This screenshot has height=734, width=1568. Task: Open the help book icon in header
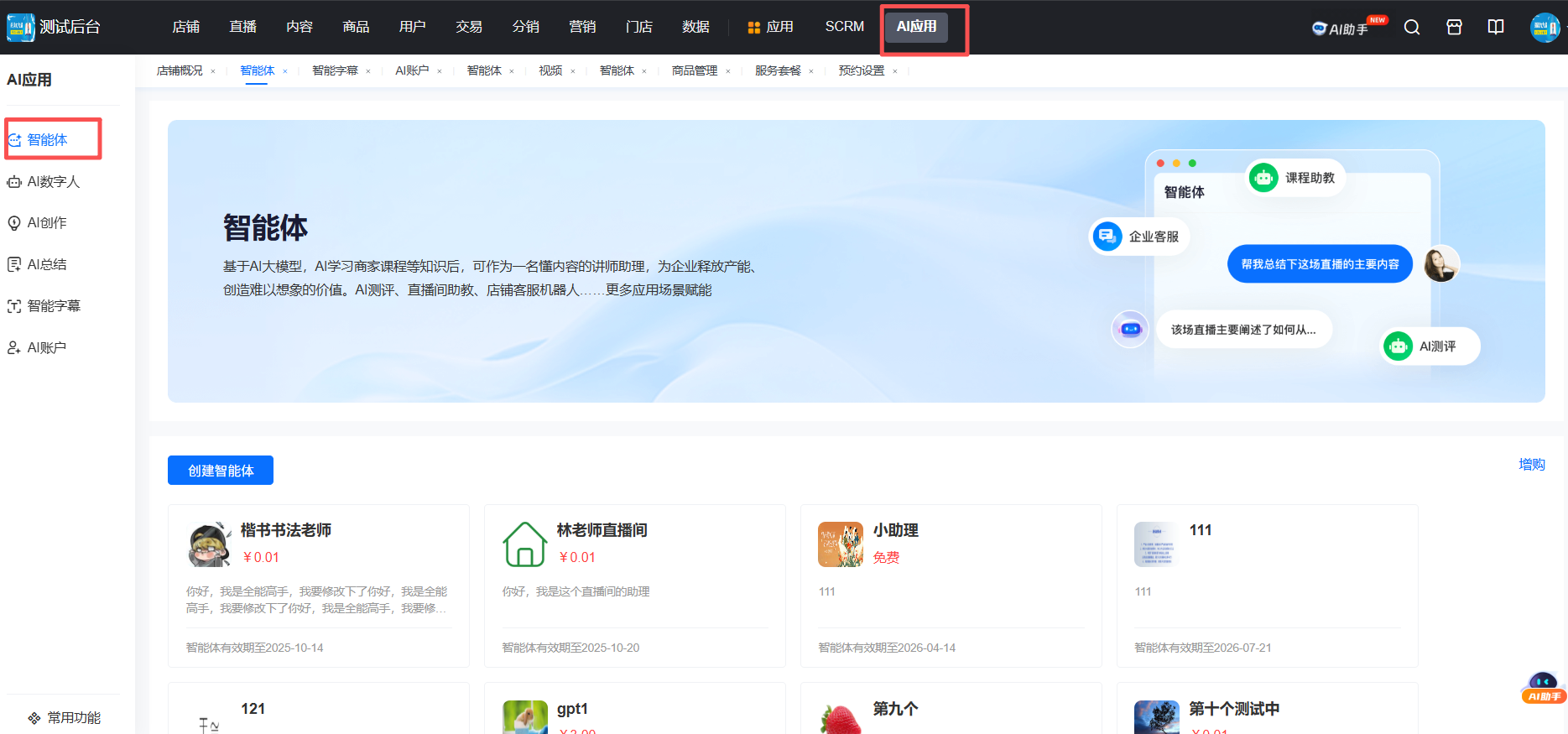[1496, 28]
